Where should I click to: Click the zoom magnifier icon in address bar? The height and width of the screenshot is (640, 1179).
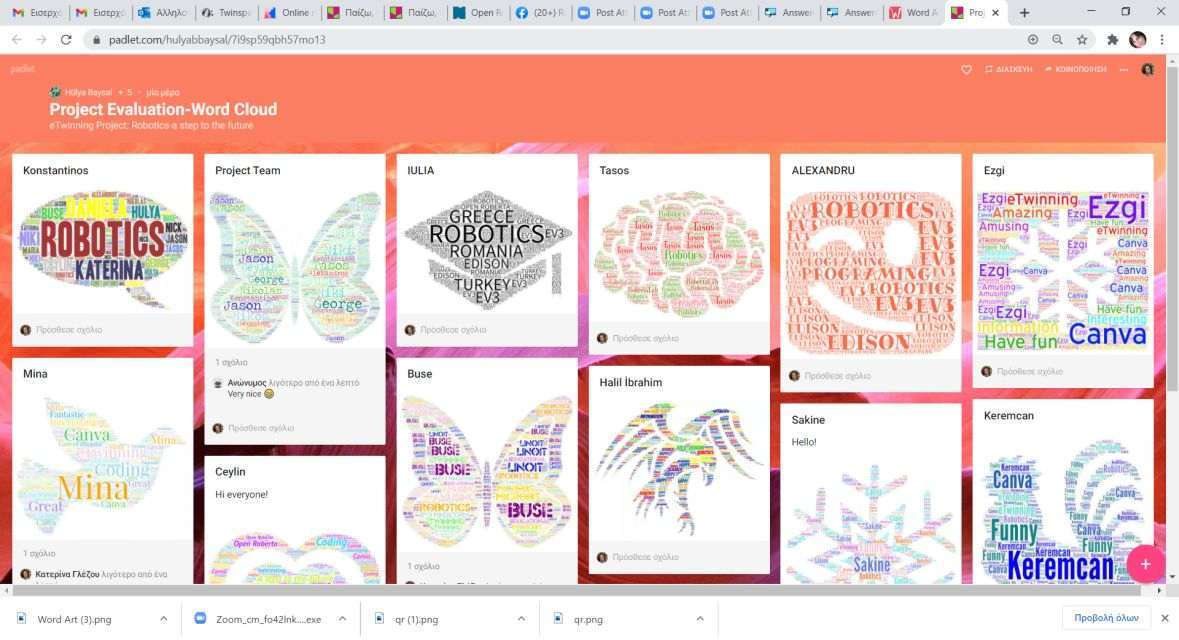click(1057, 40)
